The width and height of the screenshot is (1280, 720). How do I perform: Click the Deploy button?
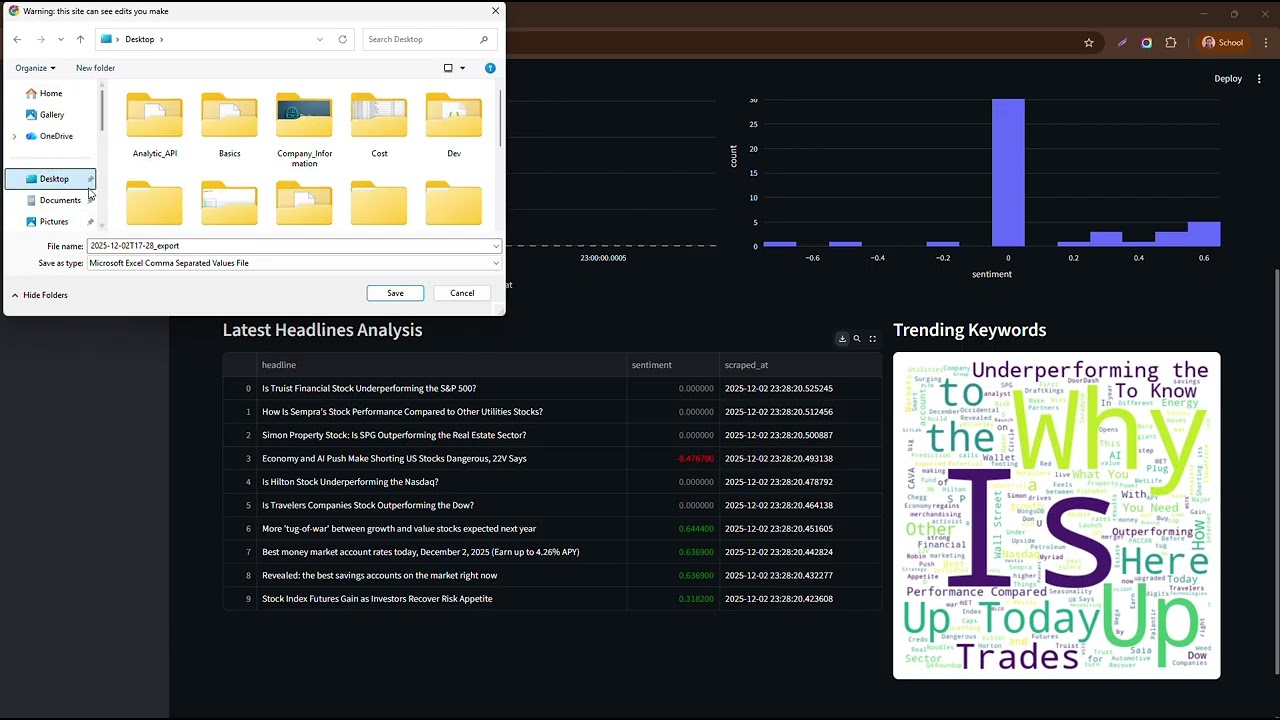(1228, 79)
